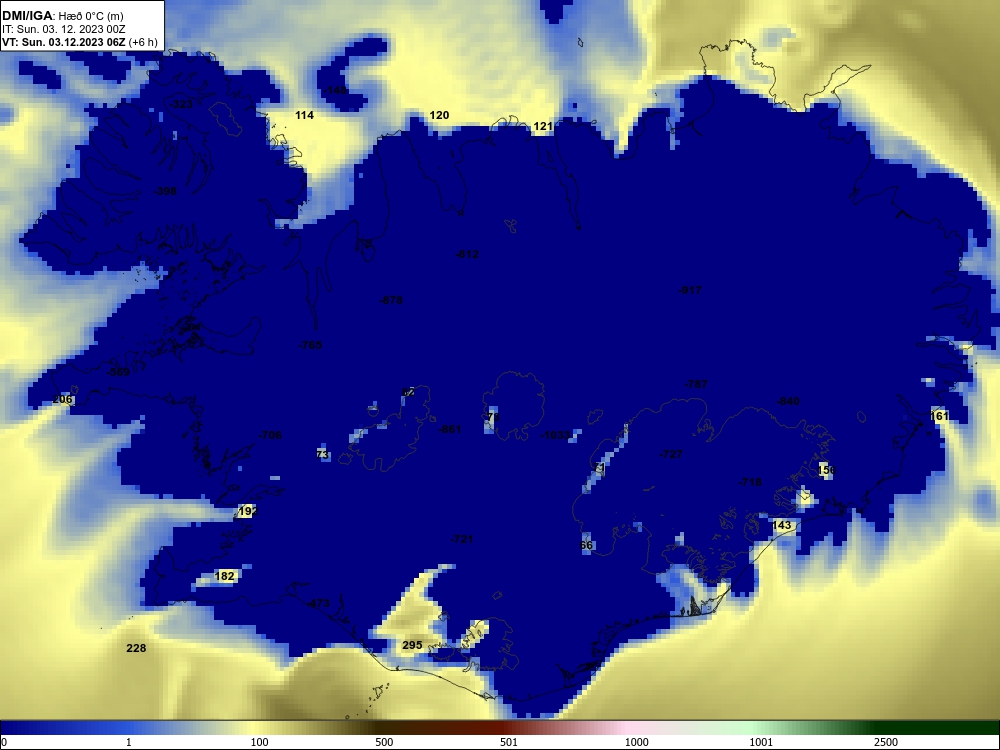Click the map value 71
1000x750 pixels.
[x=599, y=468]
